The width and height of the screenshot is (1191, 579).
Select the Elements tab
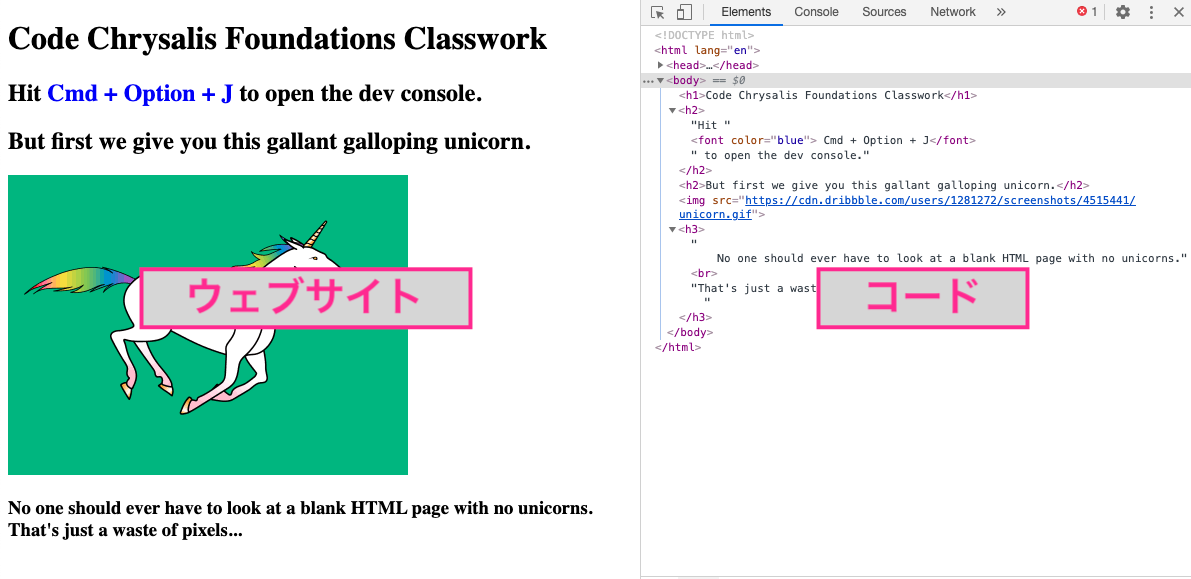pyautogui.click(x=746, y=12)
